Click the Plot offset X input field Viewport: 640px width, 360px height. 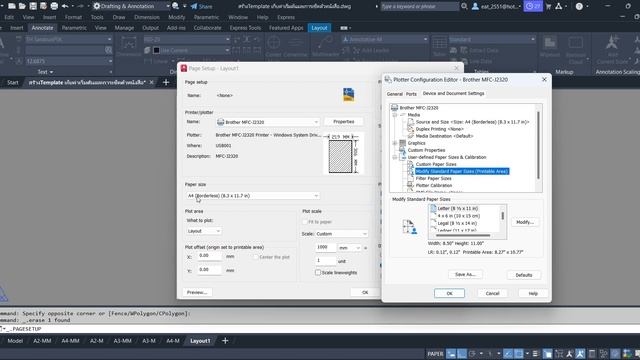point(209,256)
